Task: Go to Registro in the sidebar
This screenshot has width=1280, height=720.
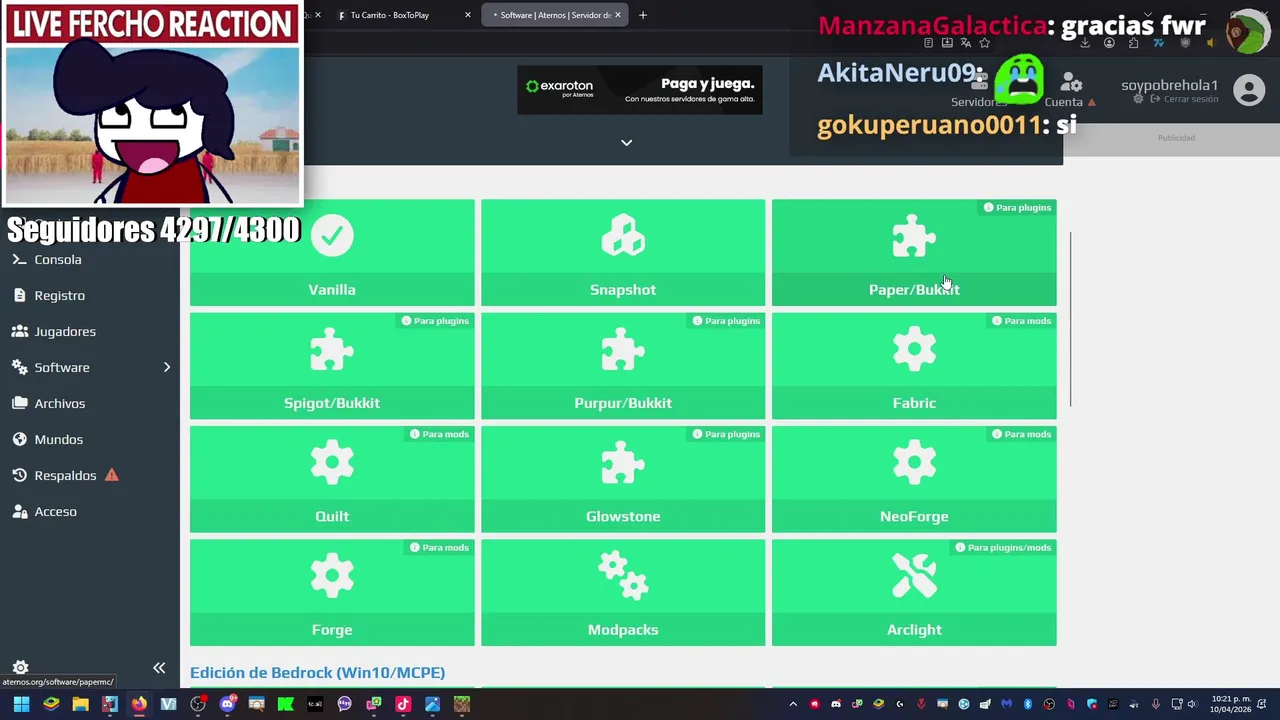Action: [x=90, y=295]
